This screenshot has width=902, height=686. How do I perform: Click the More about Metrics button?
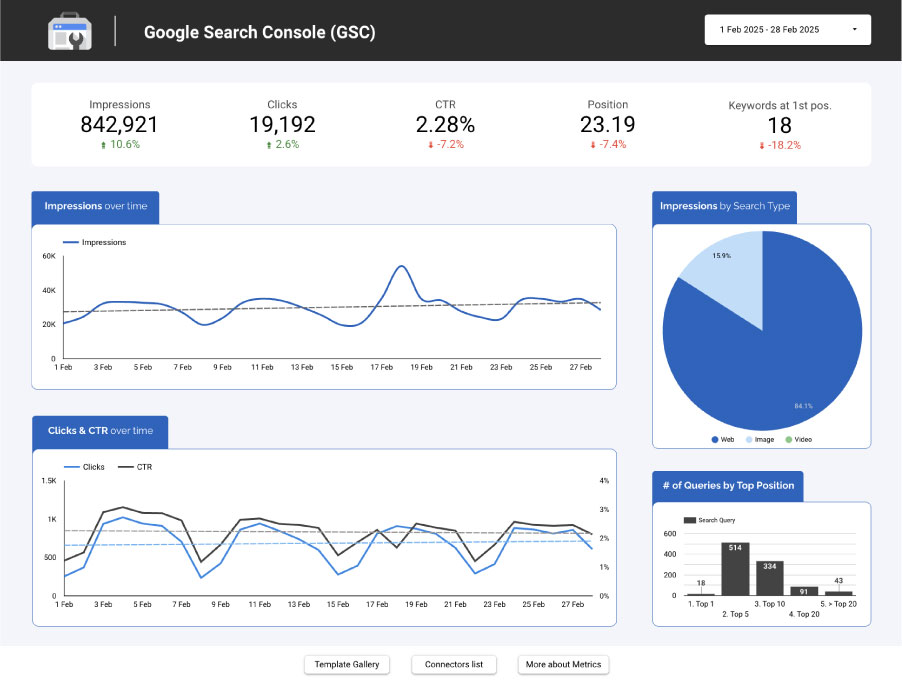[563, 664]
